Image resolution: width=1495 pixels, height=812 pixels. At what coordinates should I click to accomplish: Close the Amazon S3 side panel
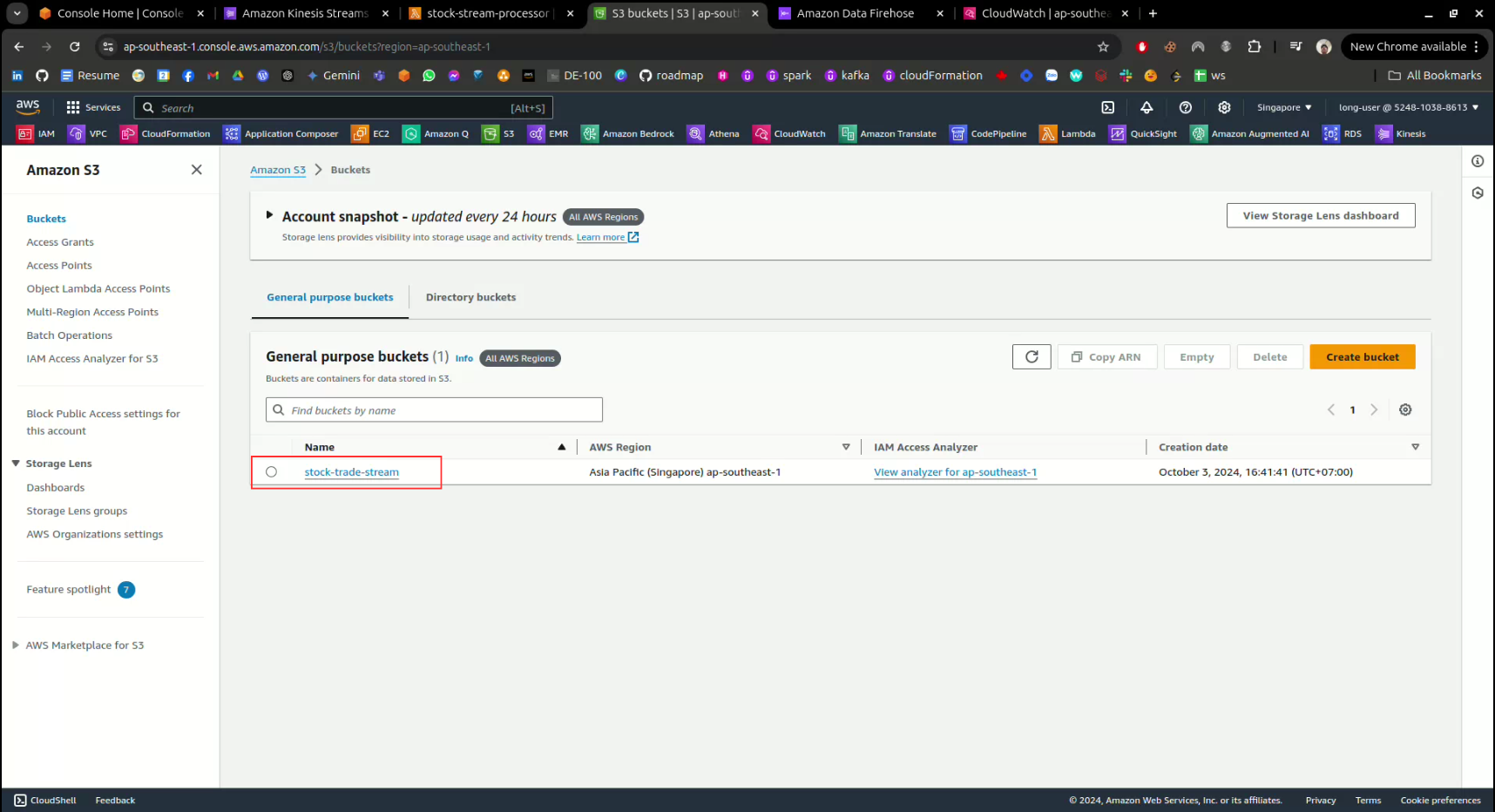click(x=197, y=170)
